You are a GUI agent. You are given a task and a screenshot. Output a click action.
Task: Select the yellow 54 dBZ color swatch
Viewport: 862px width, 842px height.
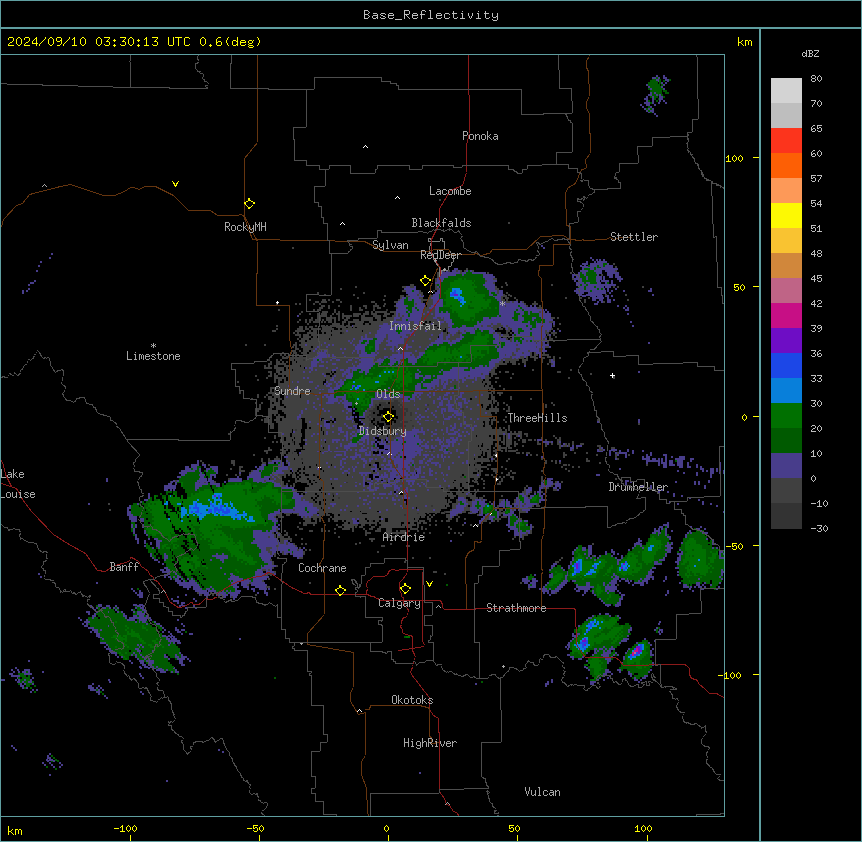pos(786,215)
